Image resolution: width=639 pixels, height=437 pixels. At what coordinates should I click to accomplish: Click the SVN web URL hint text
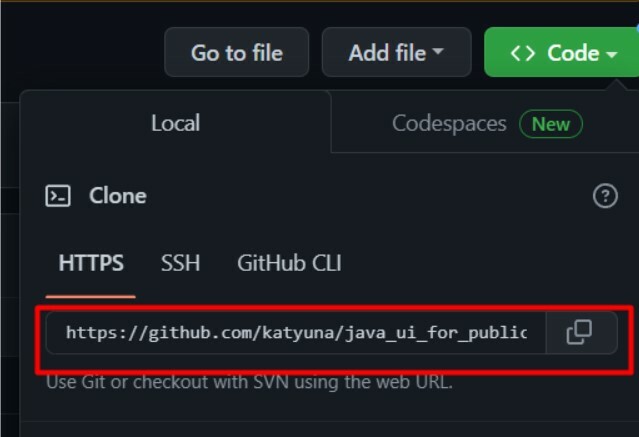249,382
